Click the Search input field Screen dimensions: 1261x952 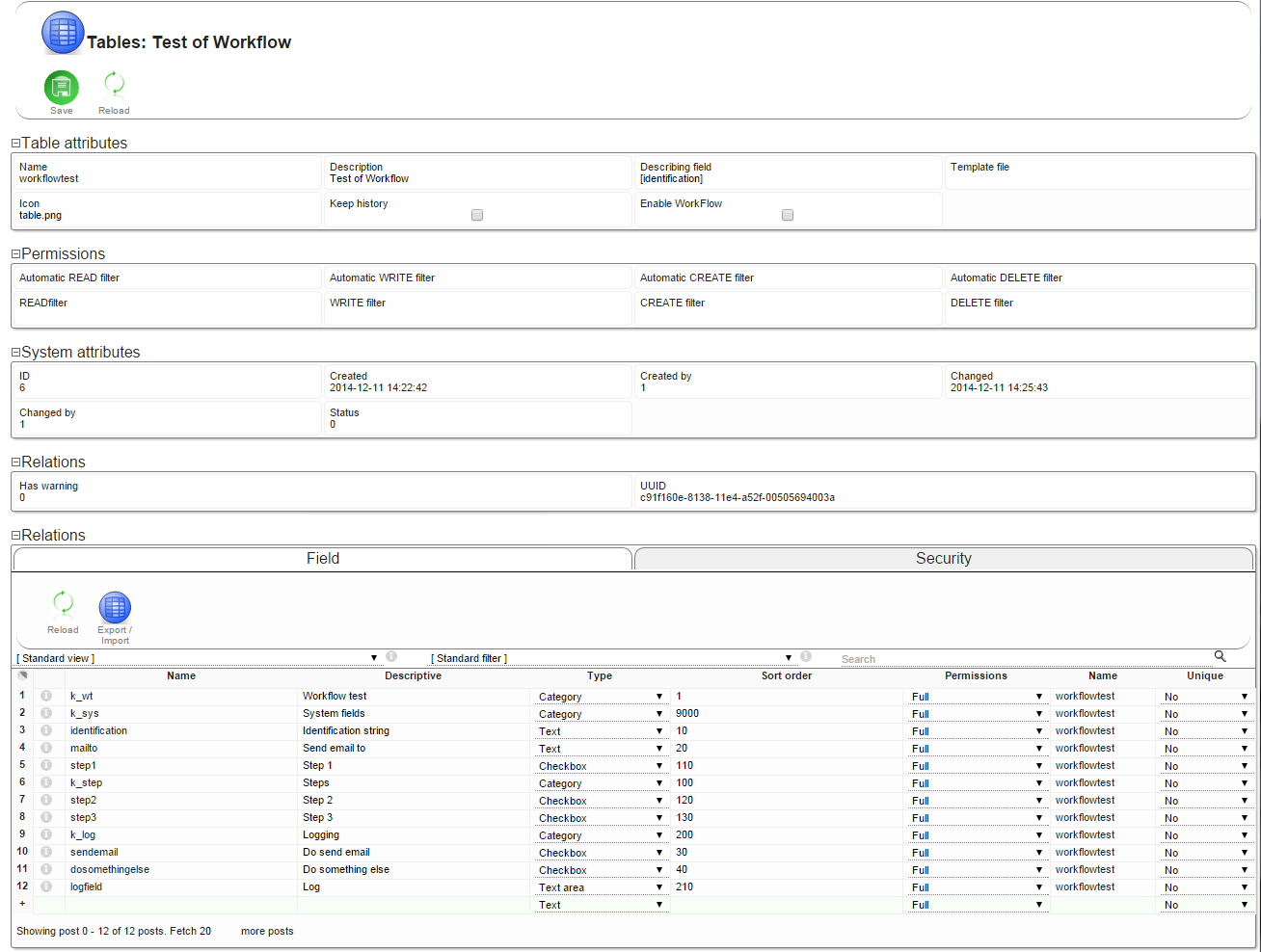pos(1022,659)
